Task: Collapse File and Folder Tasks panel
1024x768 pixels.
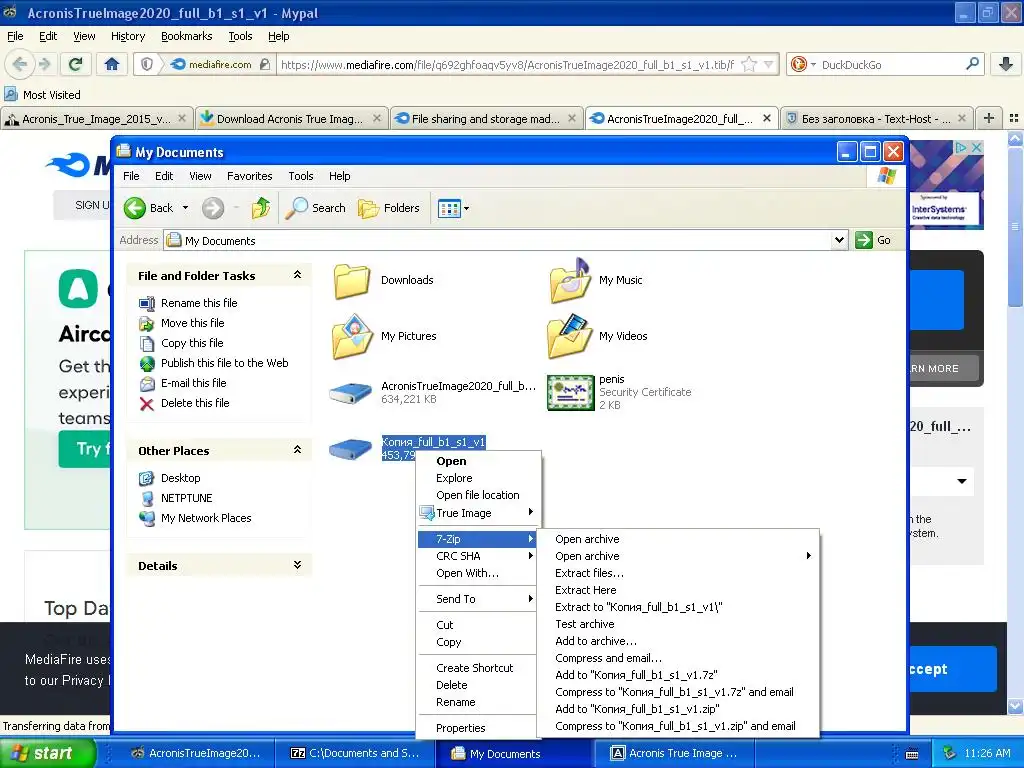Action: (297, 275)
